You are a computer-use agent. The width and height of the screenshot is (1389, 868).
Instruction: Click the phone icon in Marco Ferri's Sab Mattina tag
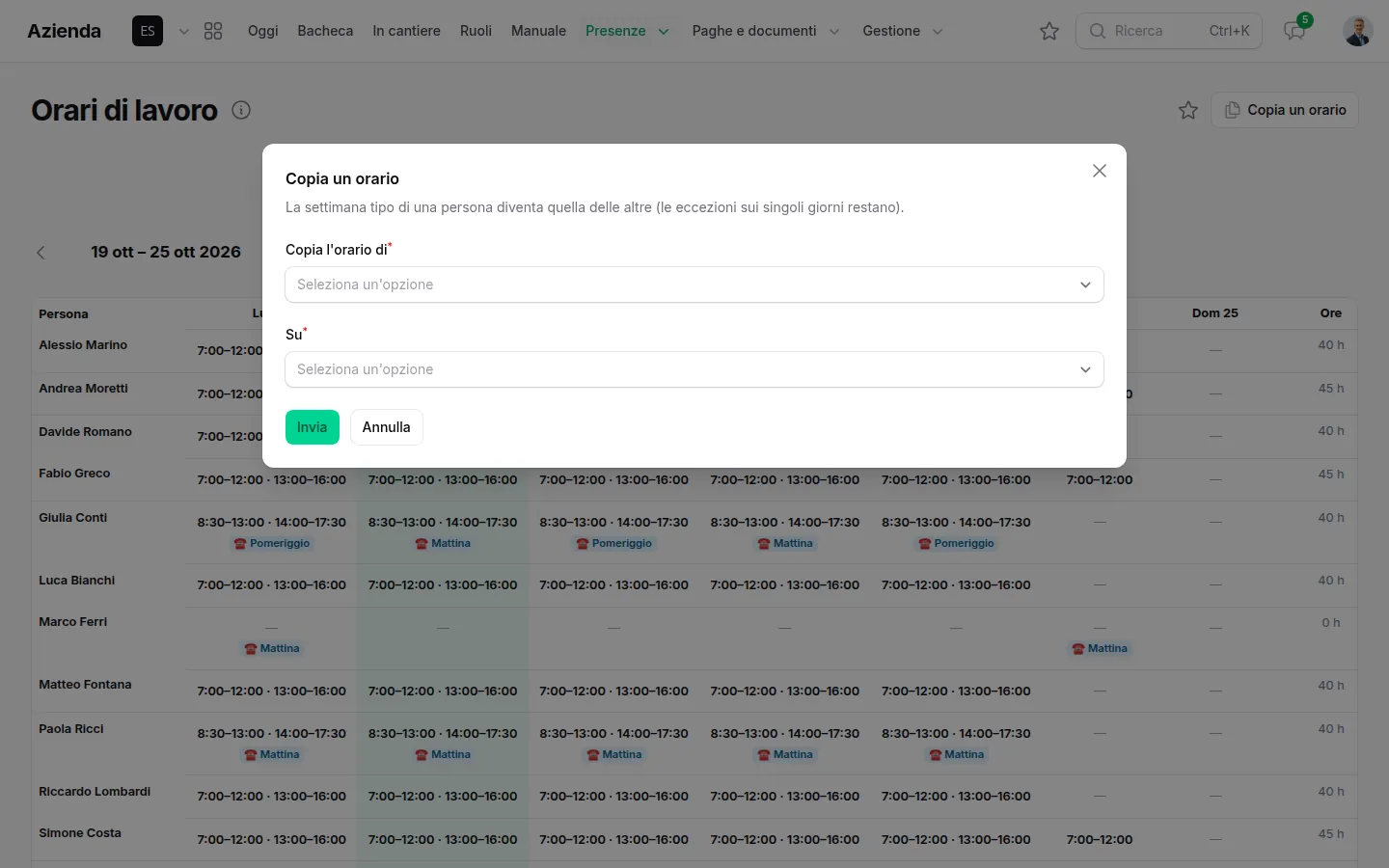pyautogui.click(x=1077, y=649)
